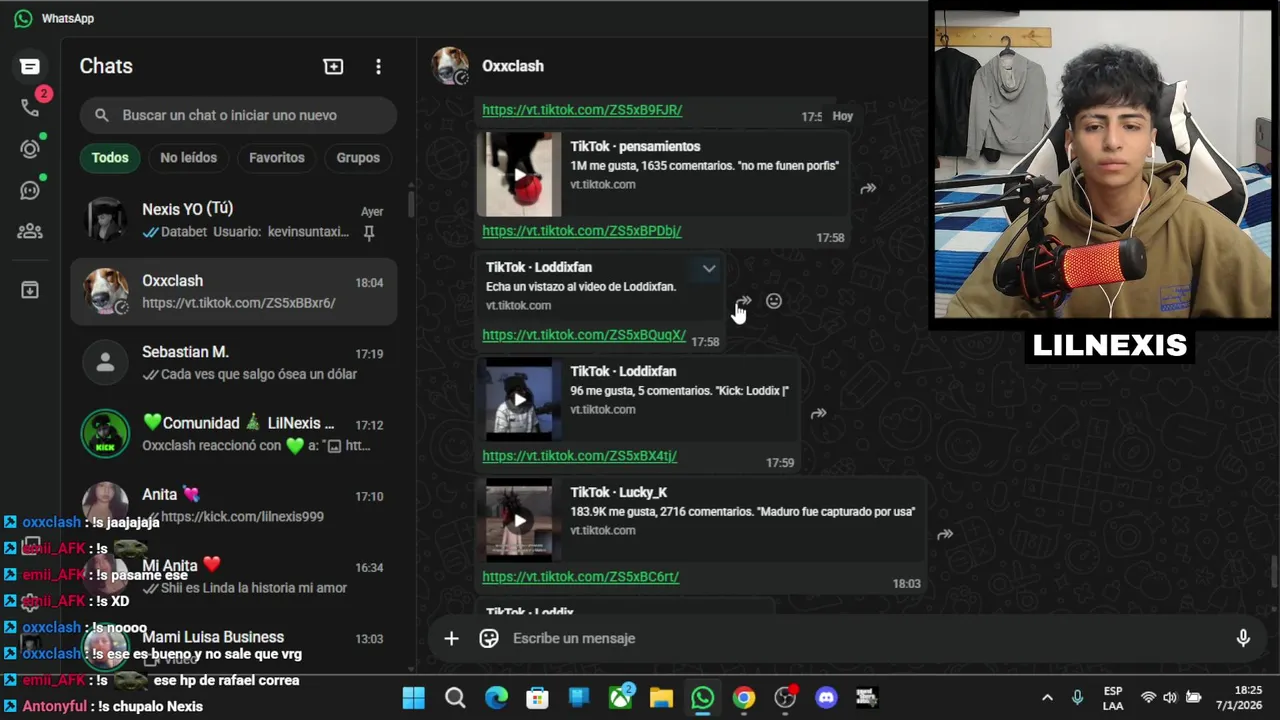The image size is (1280, 720).
Task: Forward the Echa un vistazo Loddixfan message
Action: (x=743, y=301)
